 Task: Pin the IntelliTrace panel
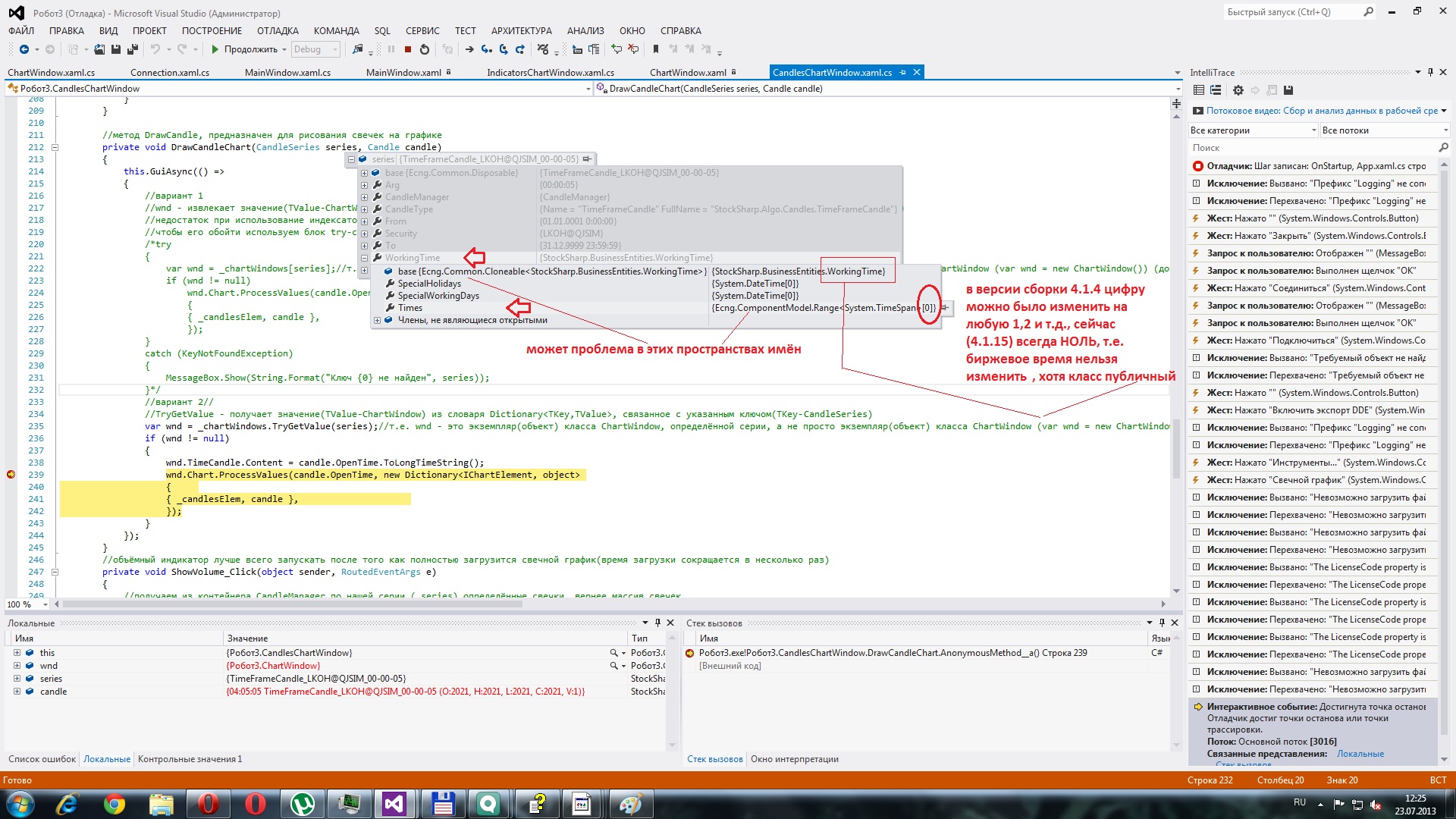coord(1430,73)
